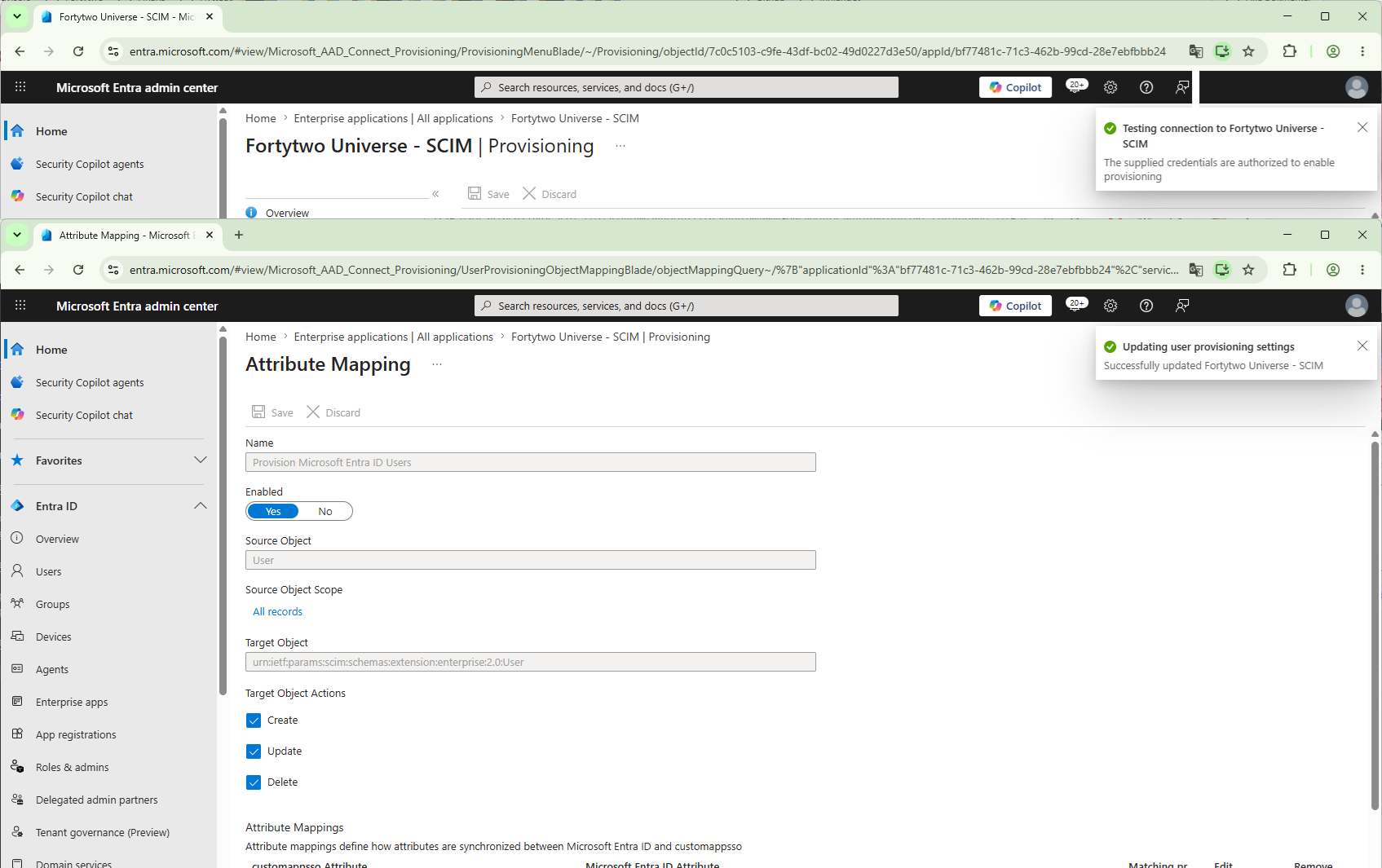Open notifications bell in Provisioning window

click(x=1076, y=87)
